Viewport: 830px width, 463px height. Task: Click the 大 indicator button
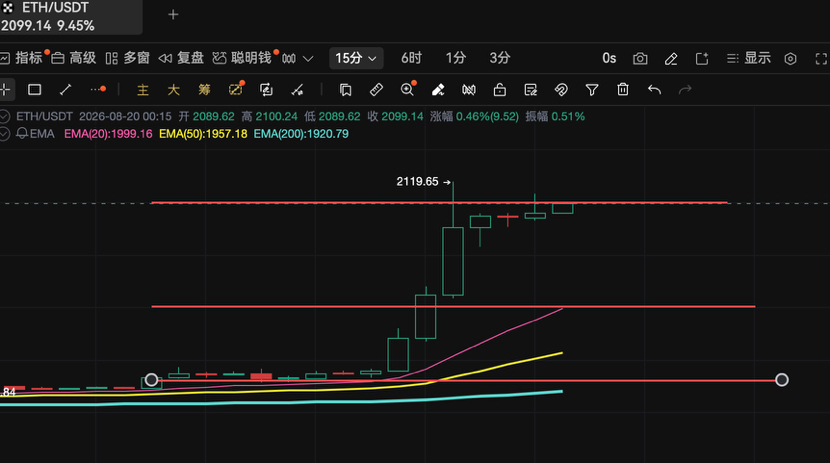tap(173, 90)
